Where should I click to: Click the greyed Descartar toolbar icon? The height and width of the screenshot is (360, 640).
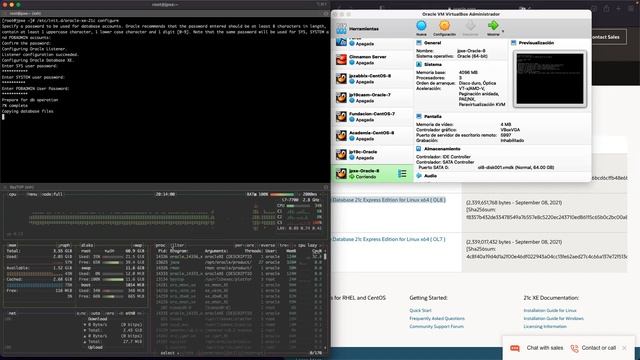pyautogui.click(x=470, y=26)
